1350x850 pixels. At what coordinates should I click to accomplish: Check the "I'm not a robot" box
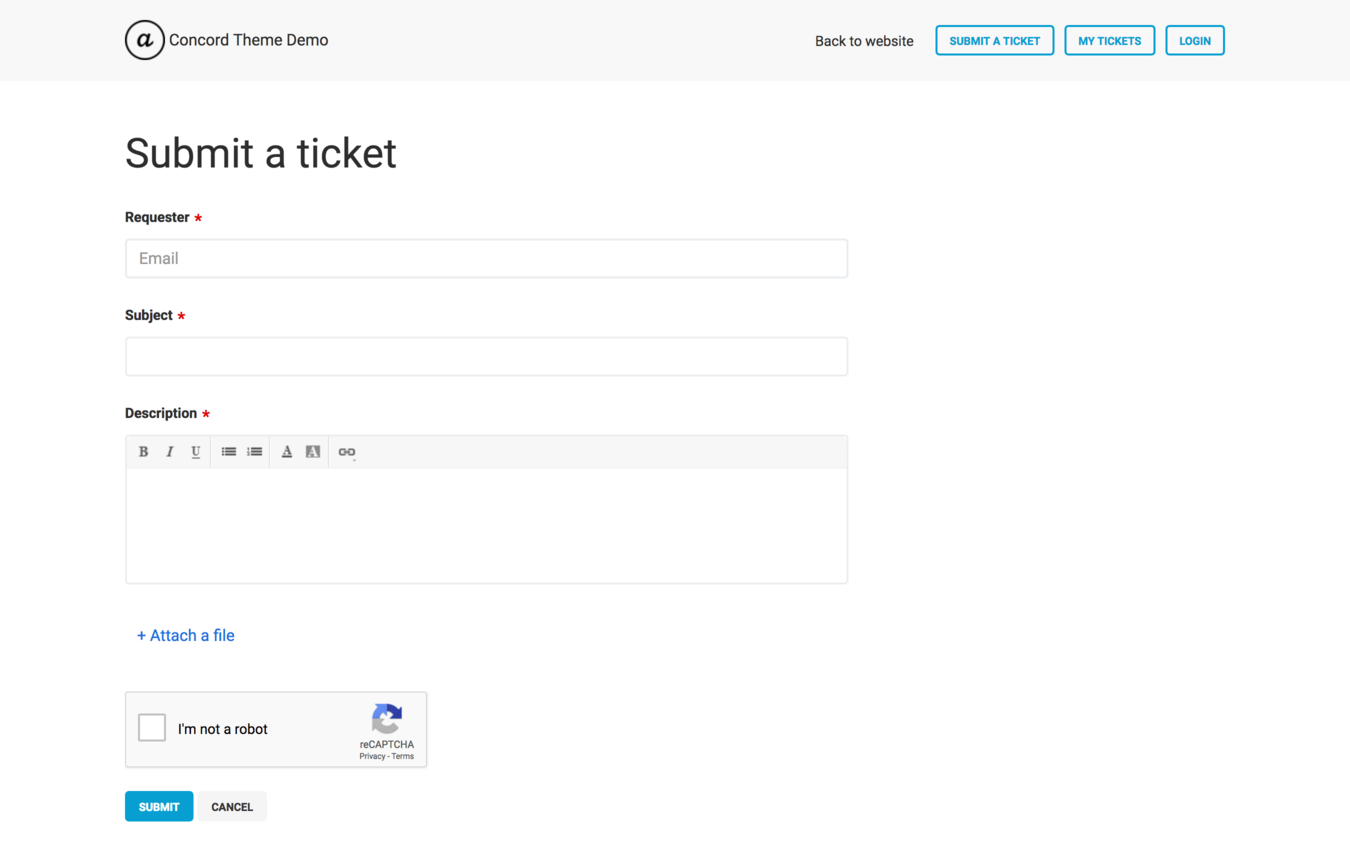152,728
